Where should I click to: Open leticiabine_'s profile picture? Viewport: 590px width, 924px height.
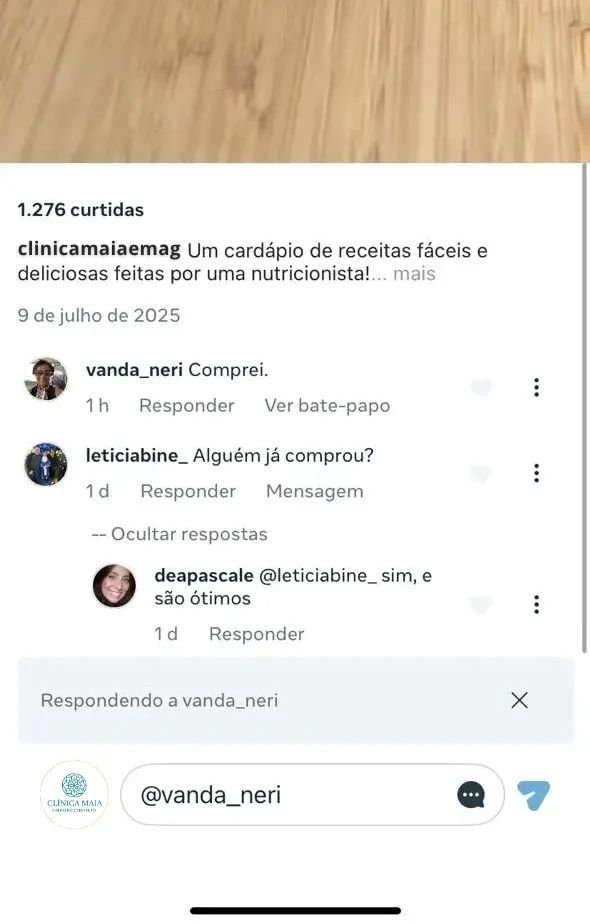(43, 465)
